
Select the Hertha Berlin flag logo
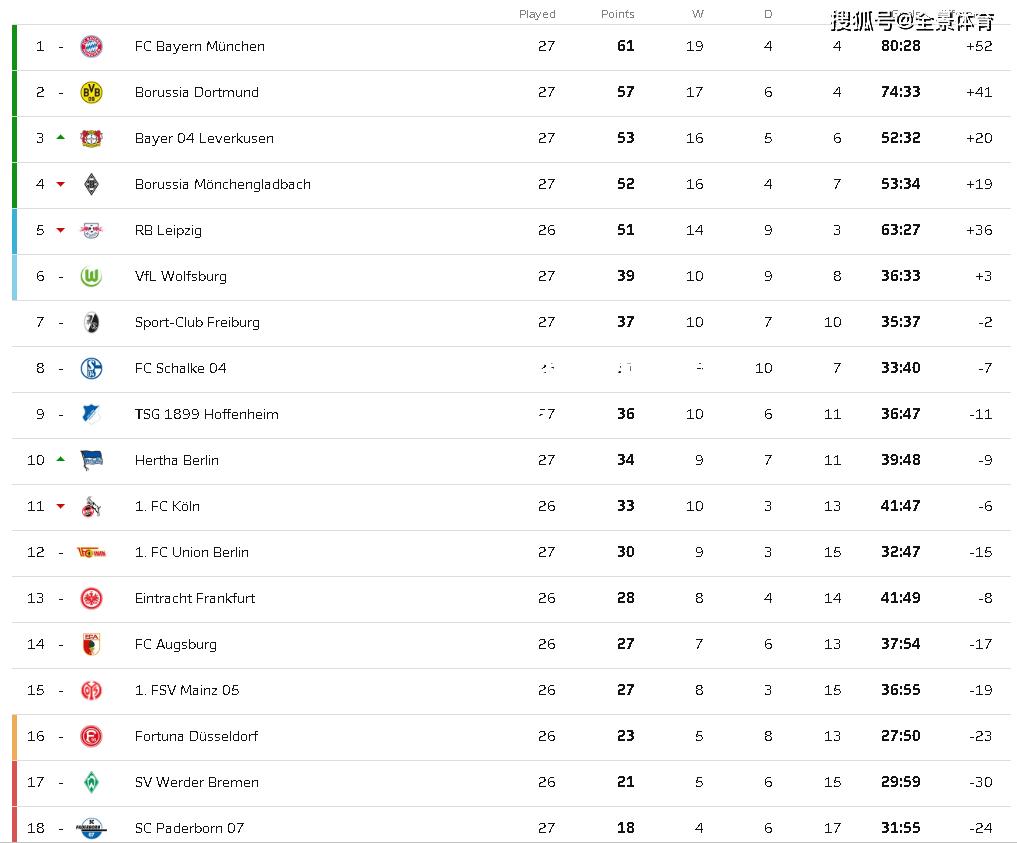[91, 460]
